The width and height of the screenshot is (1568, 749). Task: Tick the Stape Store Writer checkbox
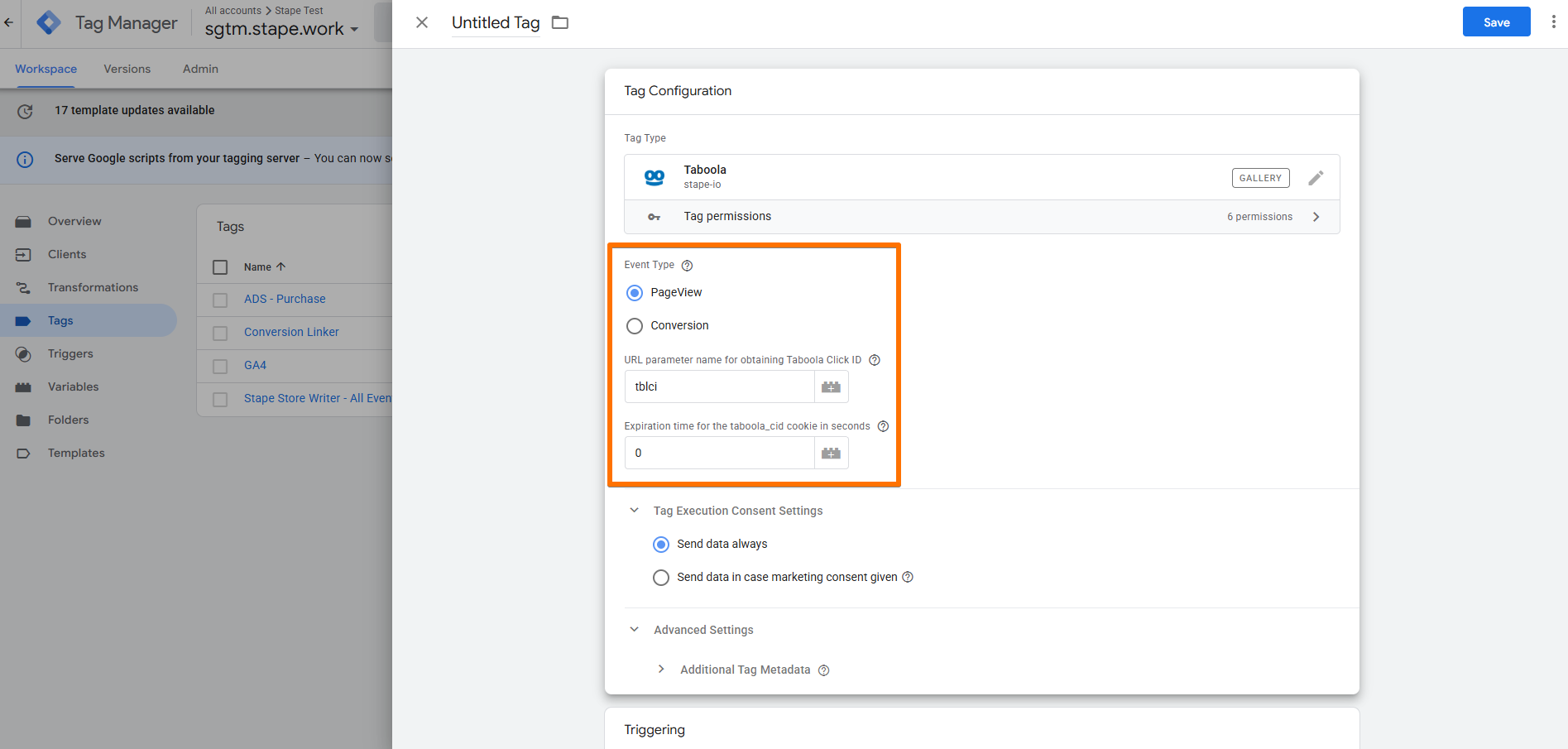click(x=220, y=399)
